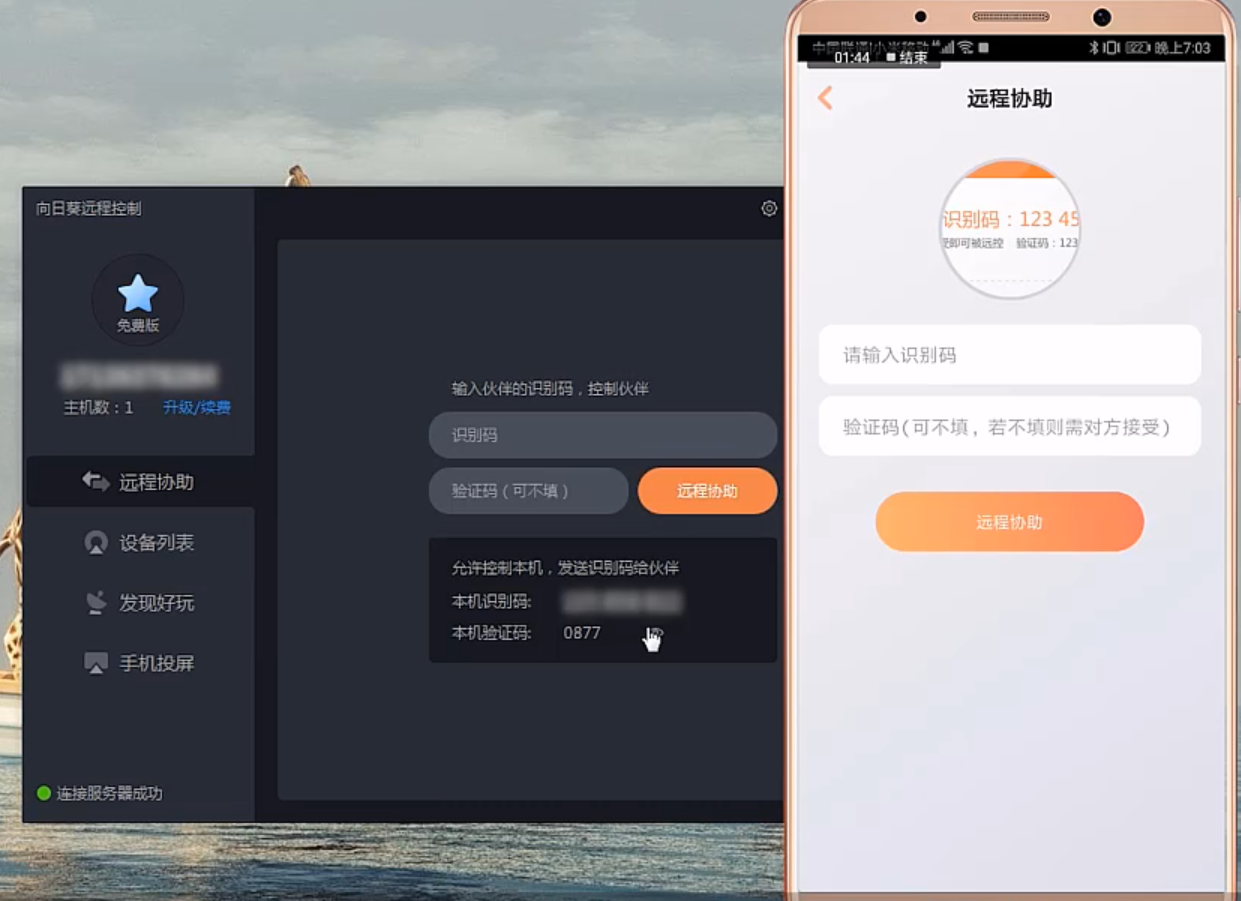Click the 手机投屏 screen-cast icon
Image resolution: width=1241 pixels, height=901 pixels.
click(x=96, y=663)
